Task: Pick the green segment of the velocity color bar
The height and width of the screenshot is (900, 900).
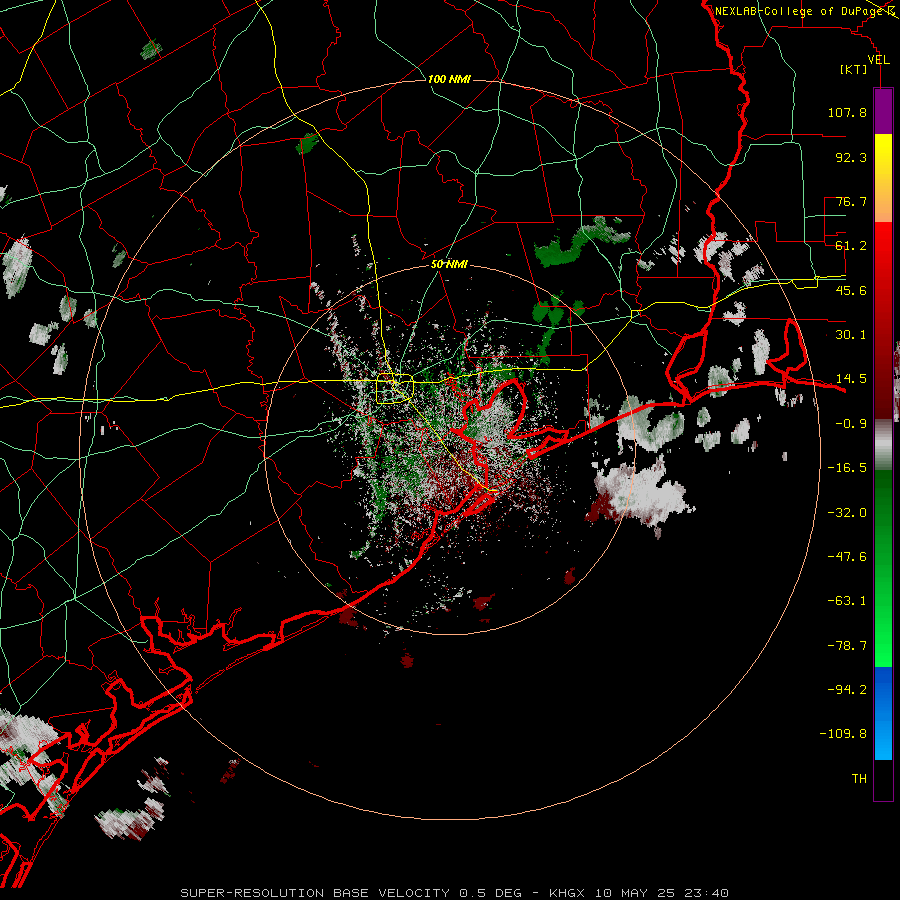Action: [x=883, y=568]
